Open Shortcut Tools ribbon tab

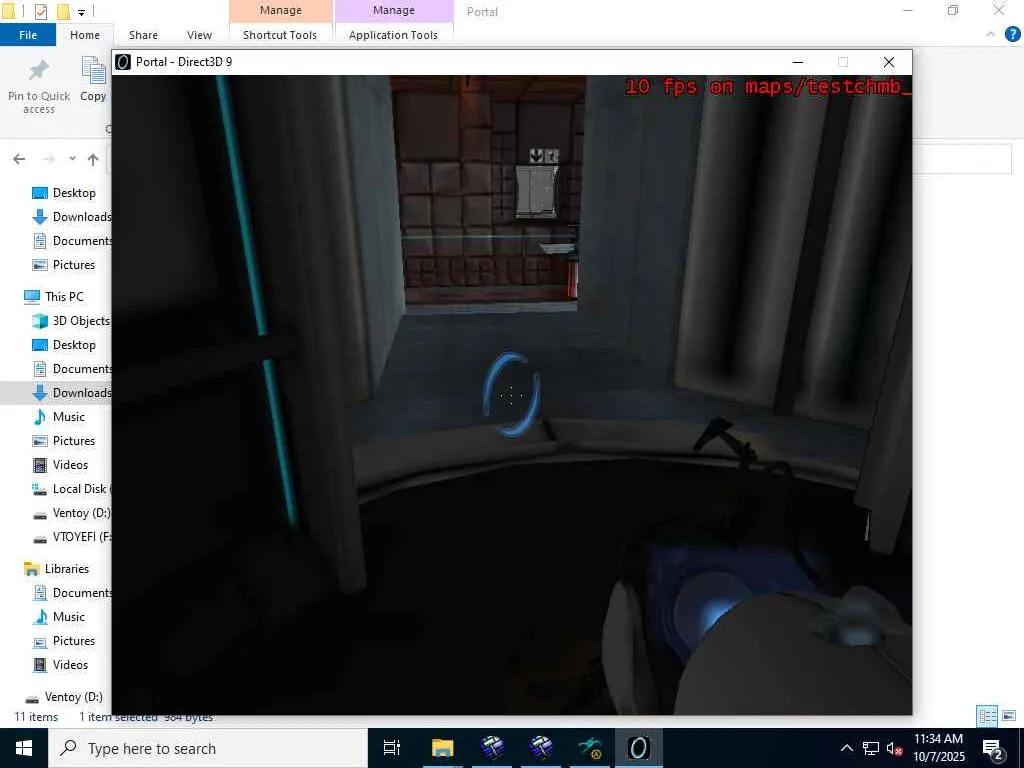(x=280, y=35)
